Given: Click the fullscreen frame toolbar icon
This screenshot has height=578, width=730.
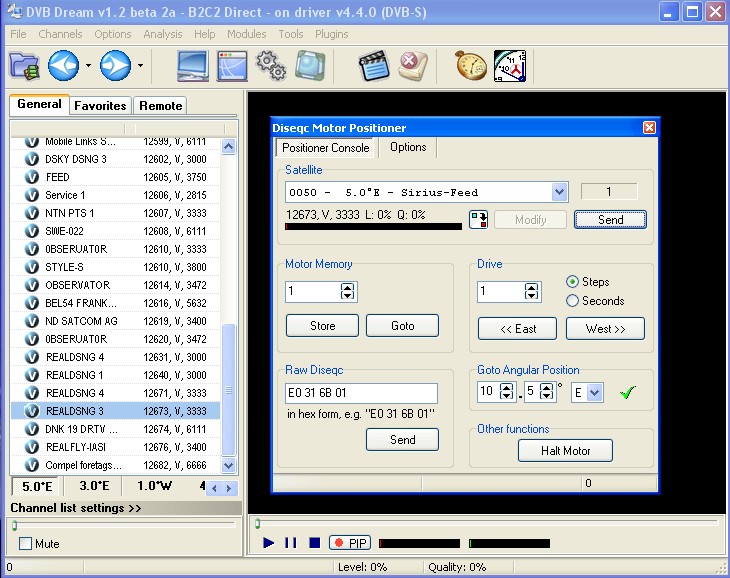Looking at the screenshot, I should click(x=310, y=66).
